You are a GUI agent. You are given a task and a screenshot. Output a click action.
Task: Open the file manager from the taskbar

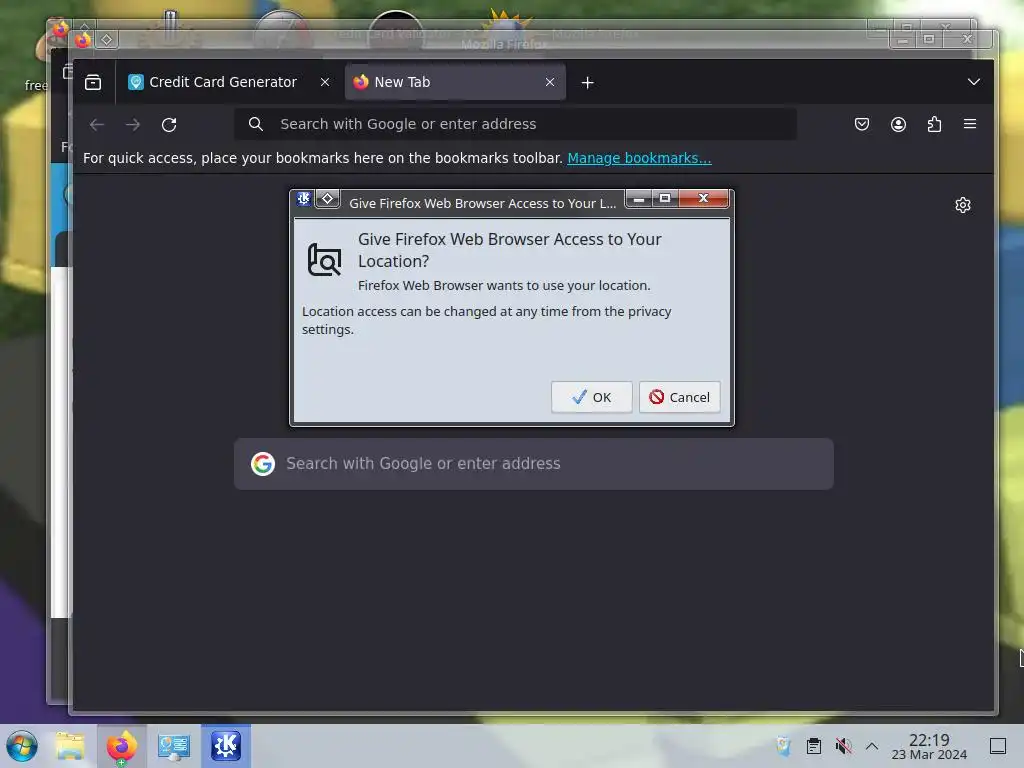70,746
